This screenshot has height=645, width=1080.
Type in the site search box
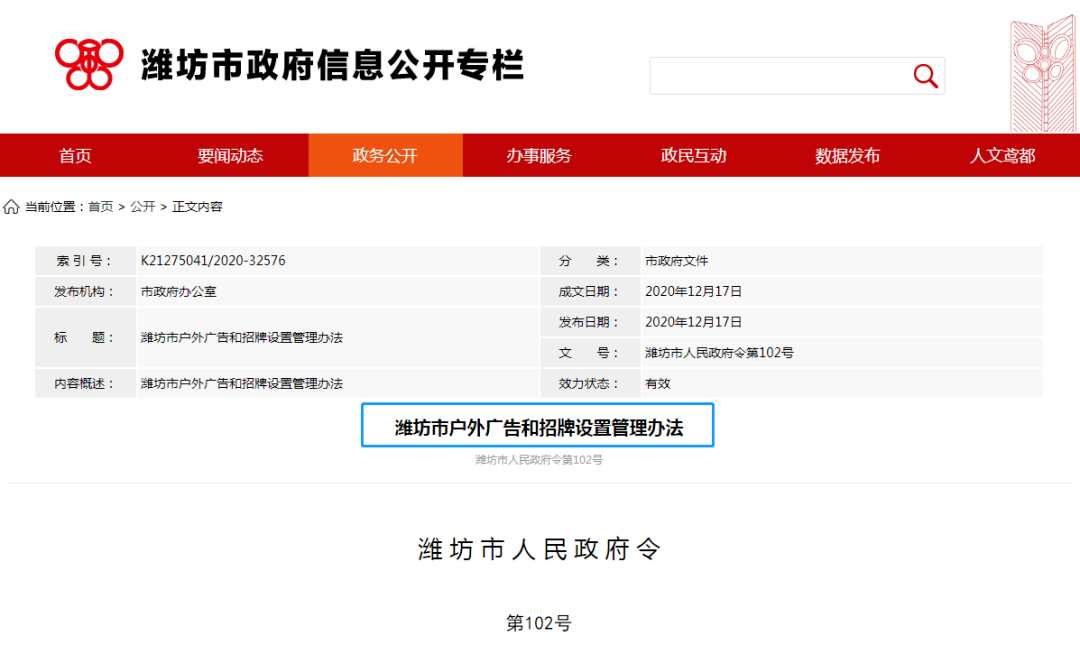[x=778, y=76]
